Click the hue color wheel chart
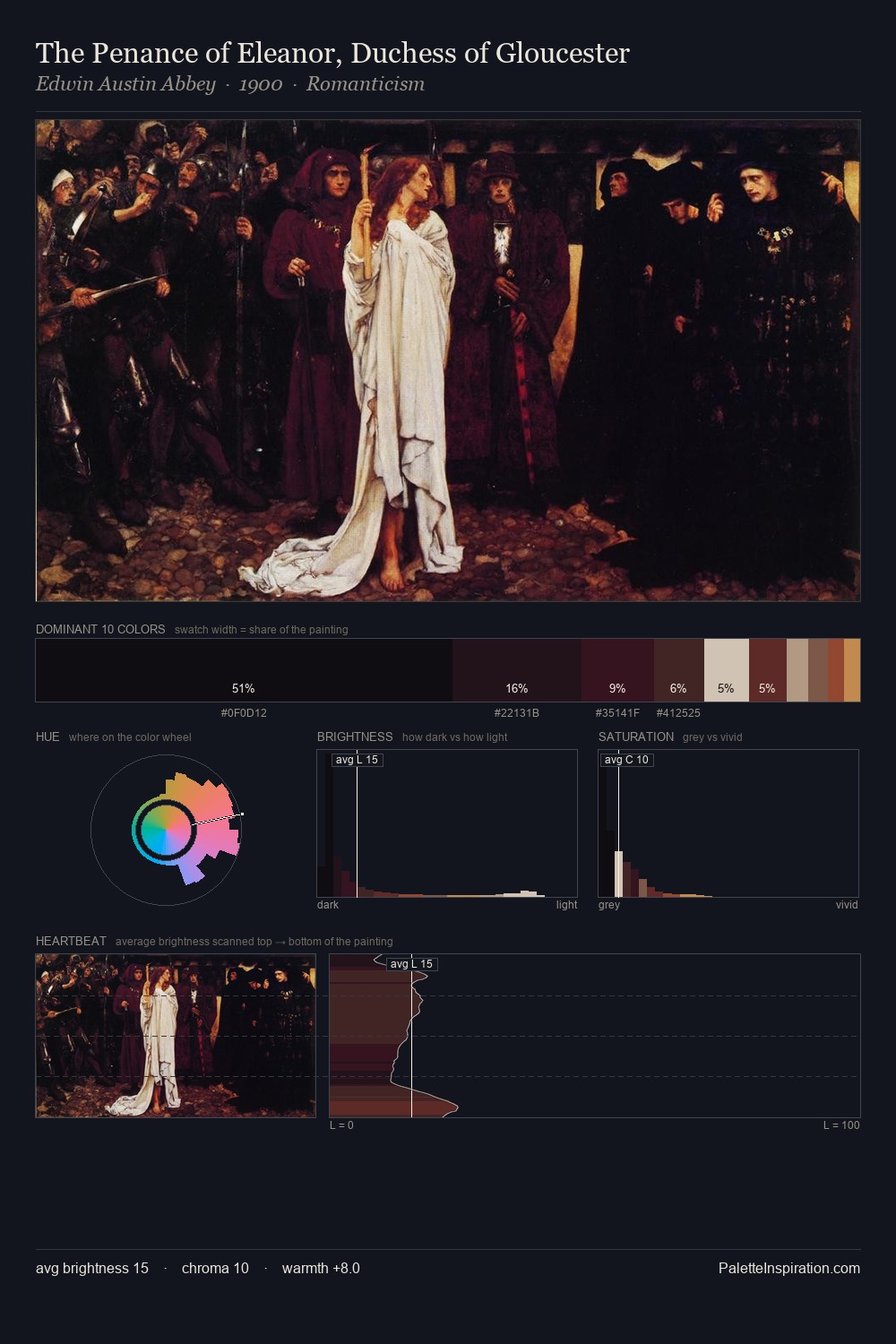 167,830
